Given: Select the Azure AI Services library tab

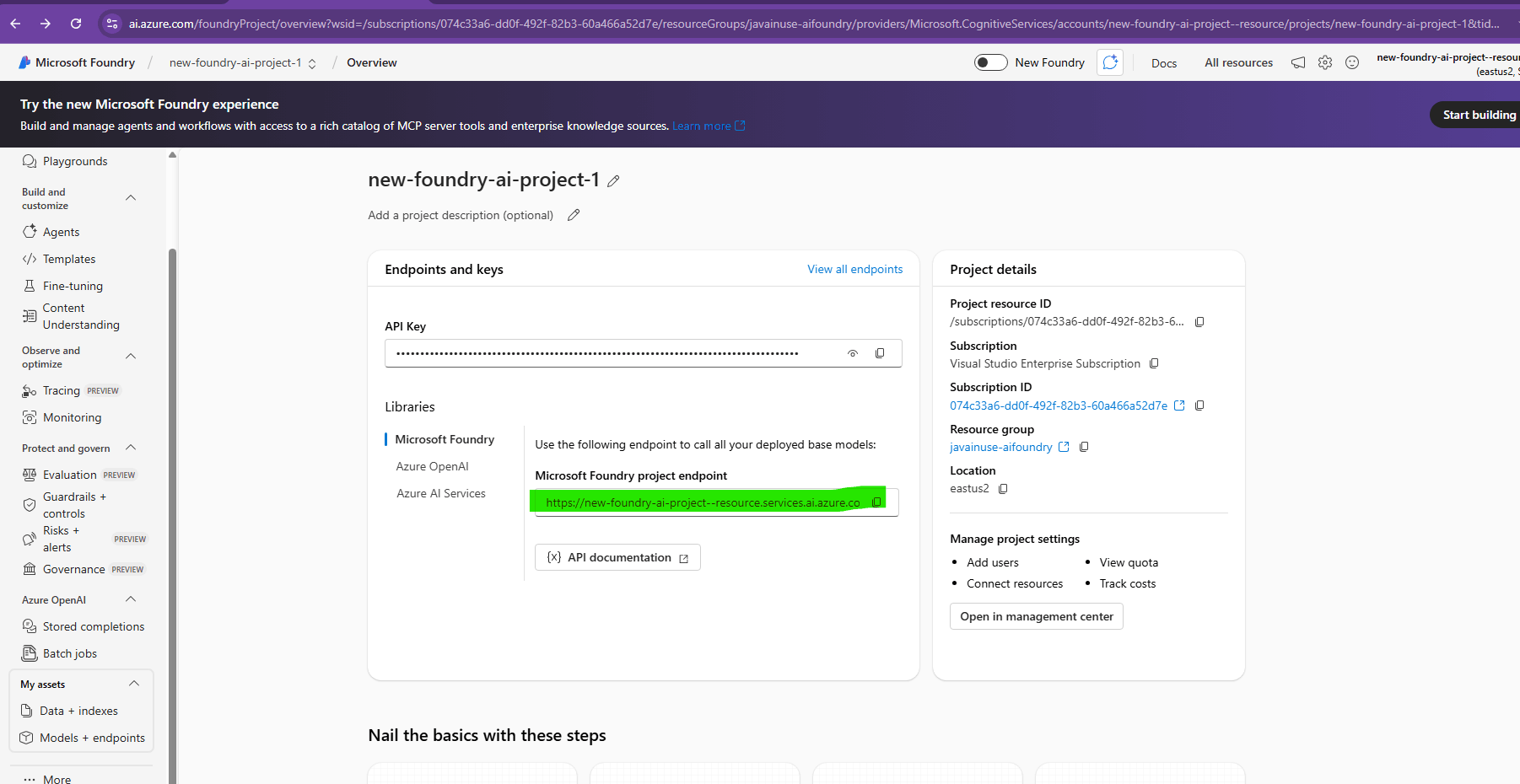Looking at the screenshot, I should pyautogui.click(x=440, y=493).
